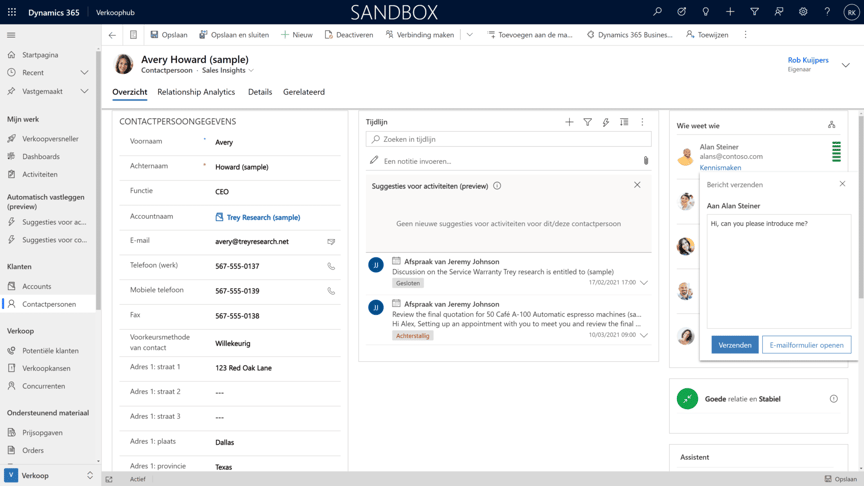This screenshot has width=864, height=486.
Task: Open the Details tab
Action: (x=260, y=92)
